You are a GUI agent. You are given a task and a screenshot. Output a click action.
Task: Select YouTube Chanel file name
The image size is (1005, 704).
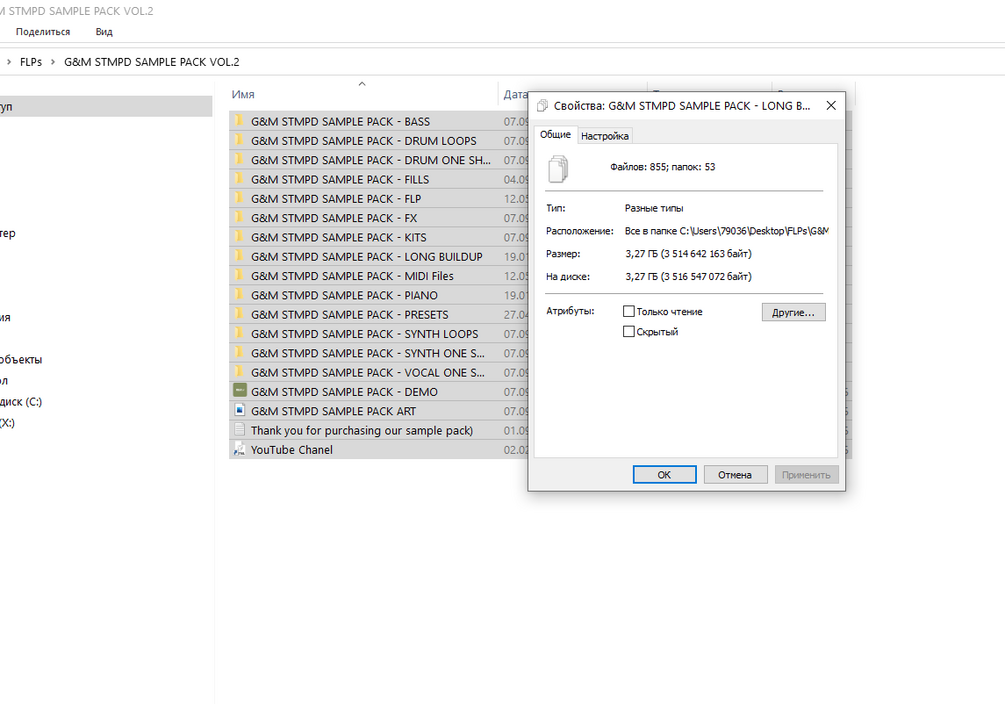292,449
